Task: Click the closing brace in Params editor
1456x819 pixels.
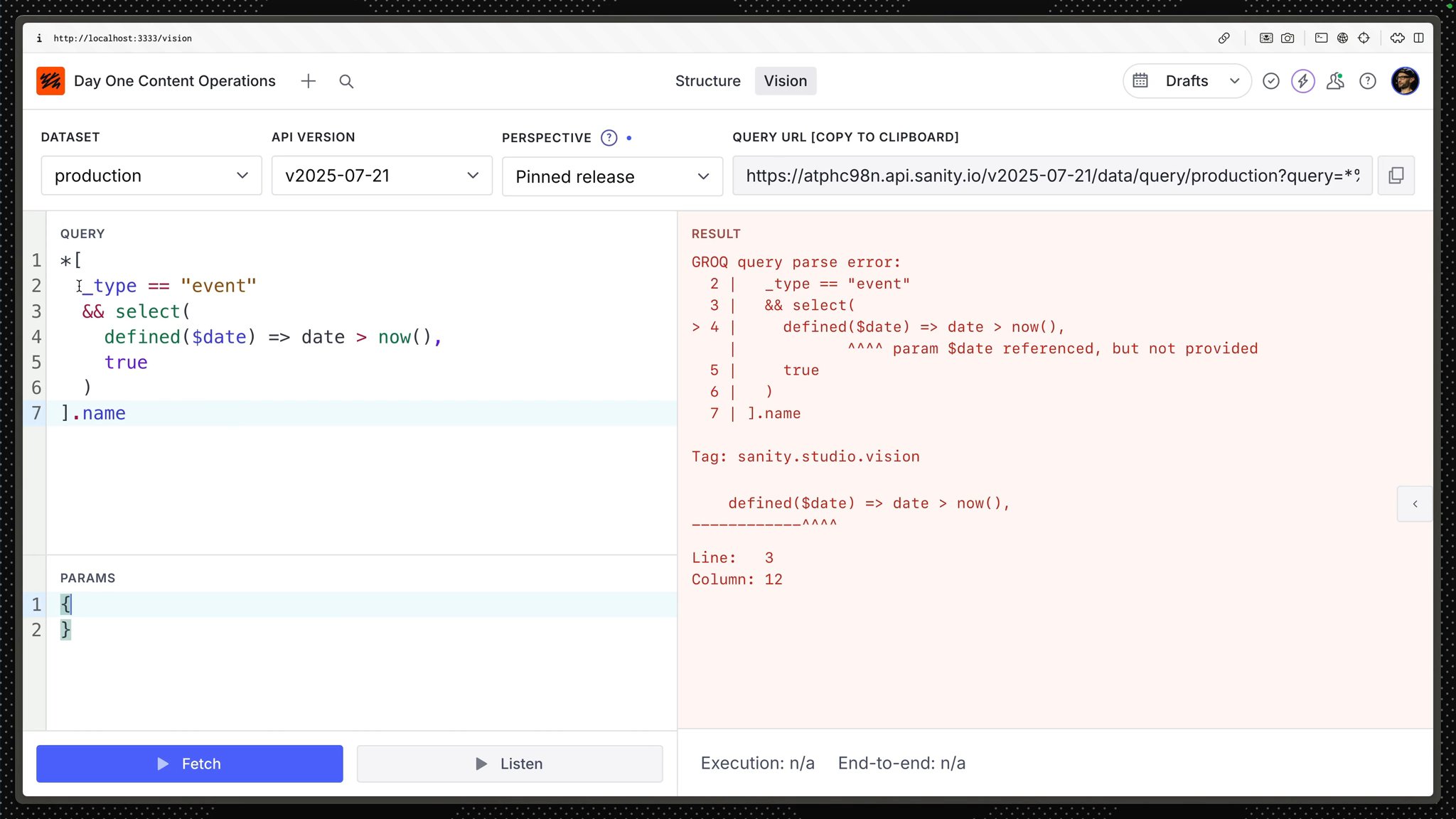Action: pos(65,630)
